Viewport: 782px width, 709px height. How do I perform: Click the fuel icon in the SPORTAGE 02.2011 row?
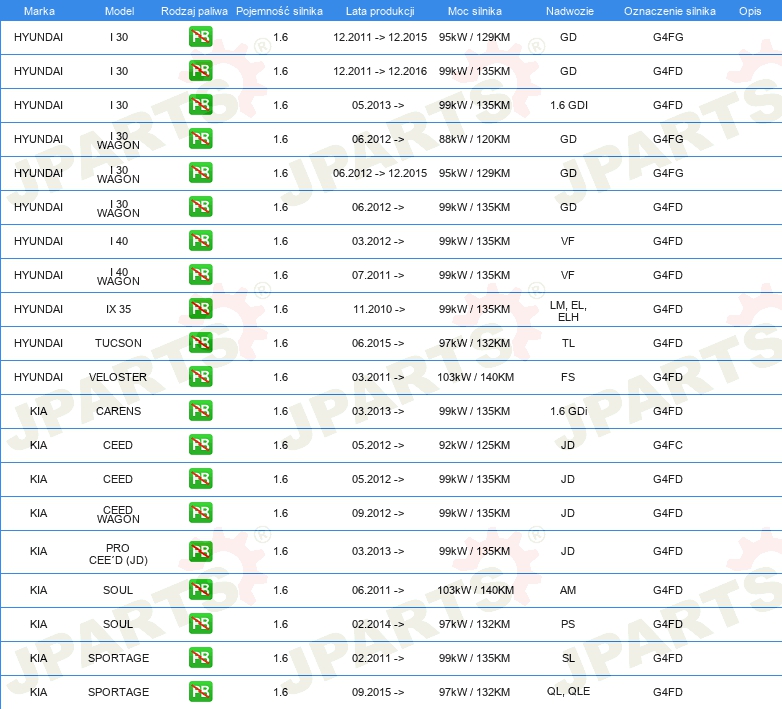200,657
